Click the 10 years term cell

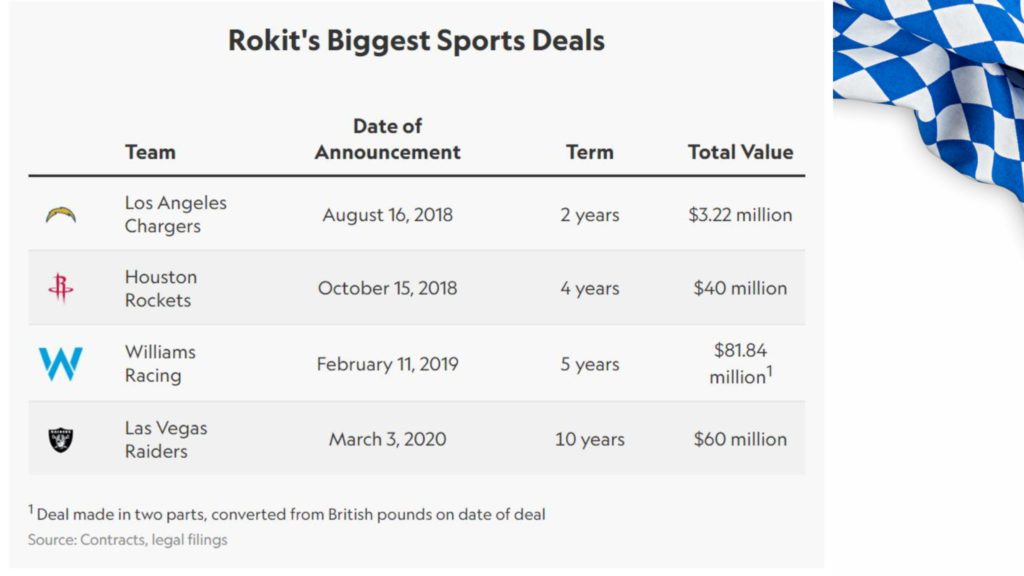coord(589,439)
